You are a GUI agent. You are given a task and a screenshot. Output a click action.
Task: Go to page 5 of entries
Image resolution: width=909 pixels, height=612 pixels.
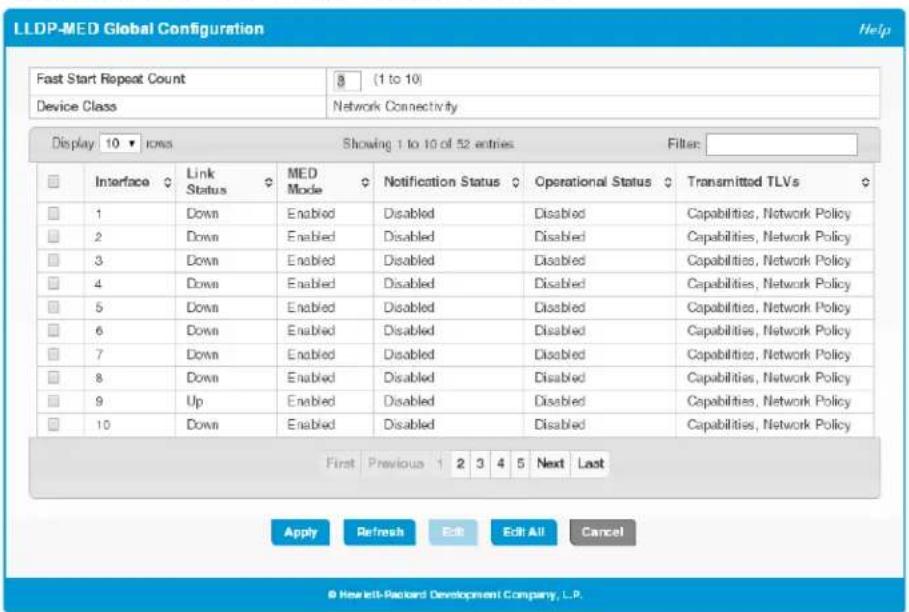[521, 464]
